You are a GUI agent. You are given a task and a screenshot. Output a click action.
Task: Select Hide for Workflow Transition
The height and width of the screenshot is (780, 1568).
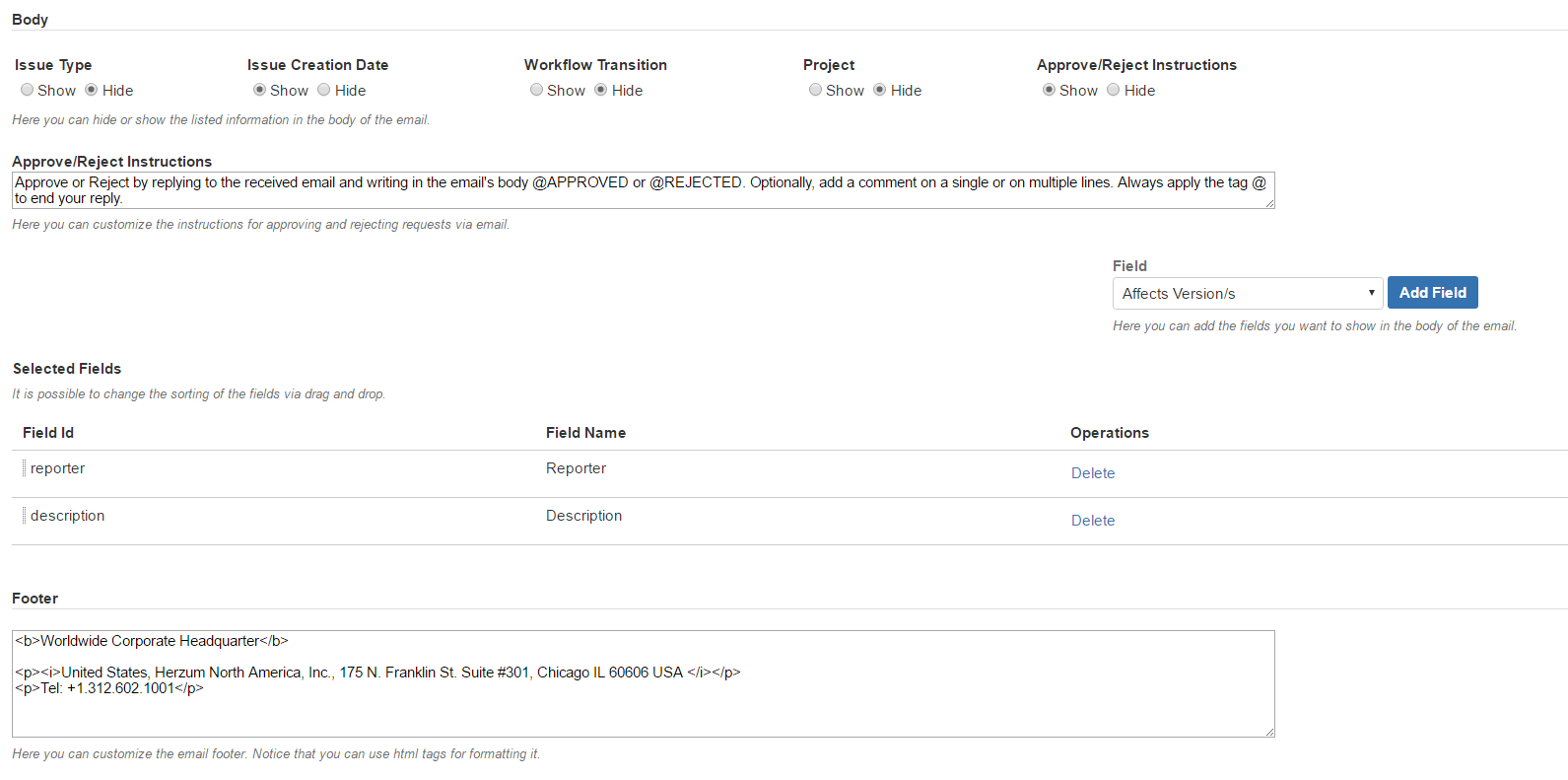pyautogui.click(x=600, y=90)
